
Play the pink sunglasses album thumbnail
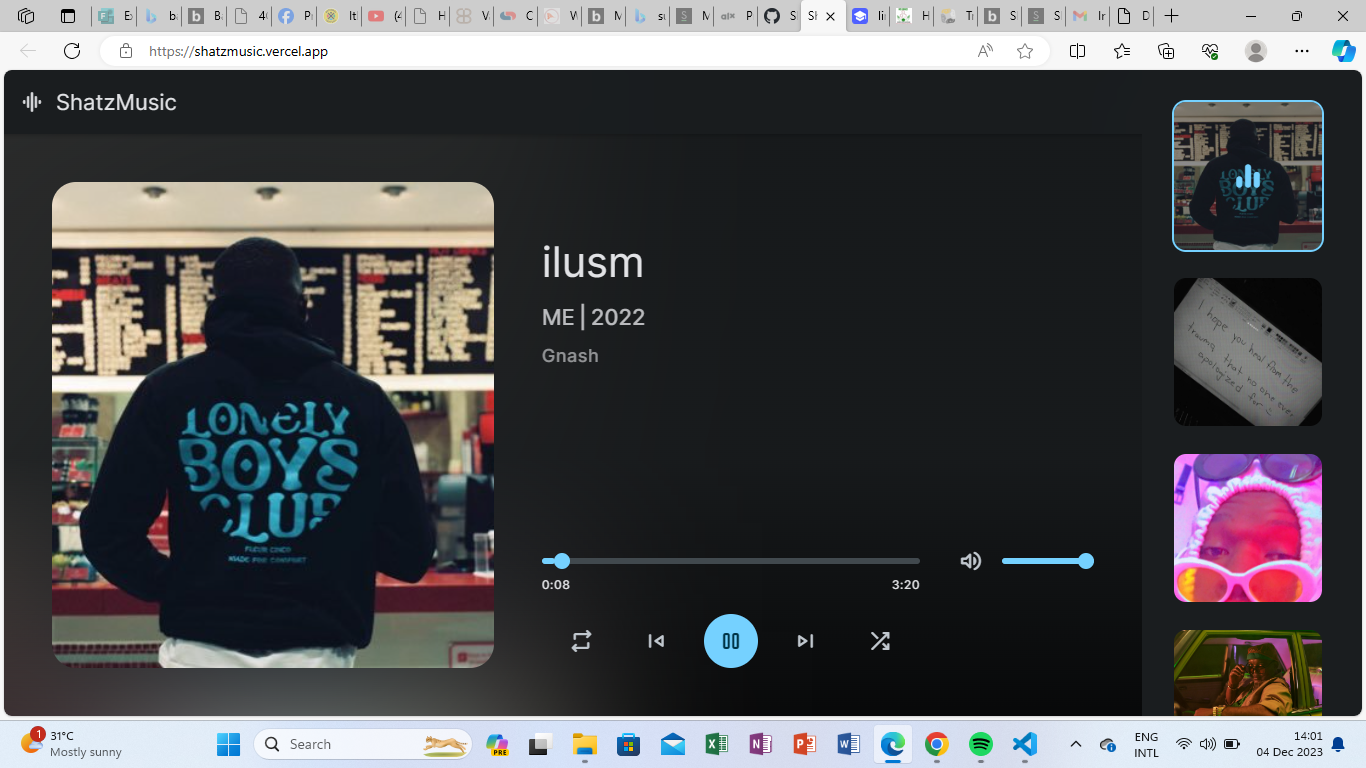[x=1247, y=528]
